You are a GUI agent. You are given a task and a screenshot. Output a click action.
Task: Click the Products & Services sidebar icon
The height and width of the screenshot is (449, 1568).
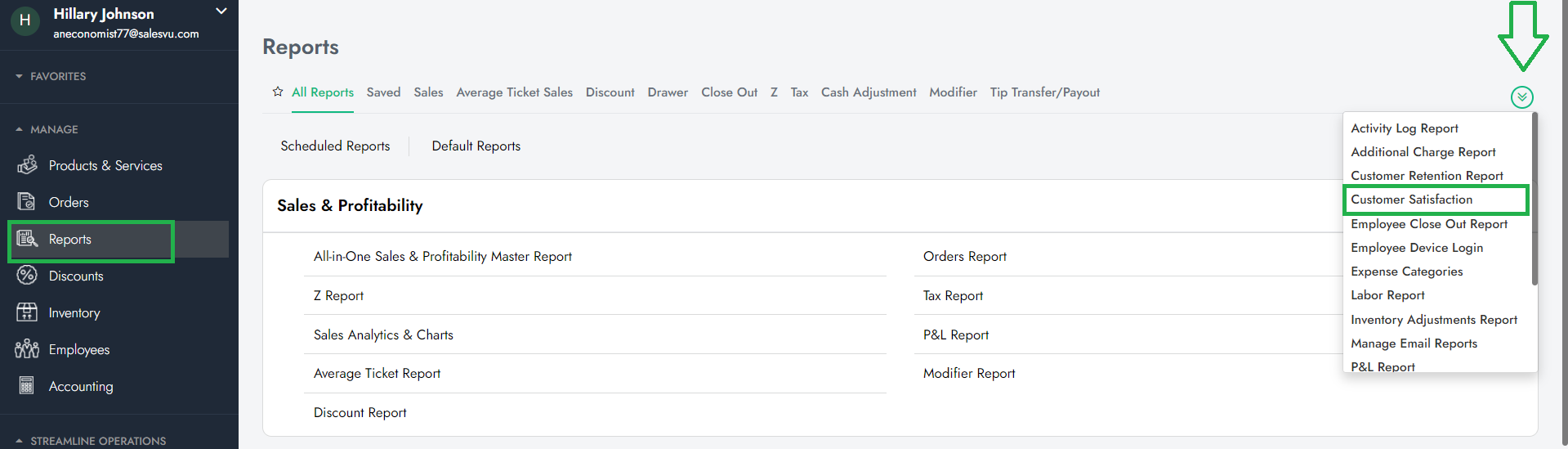(27, 165)
